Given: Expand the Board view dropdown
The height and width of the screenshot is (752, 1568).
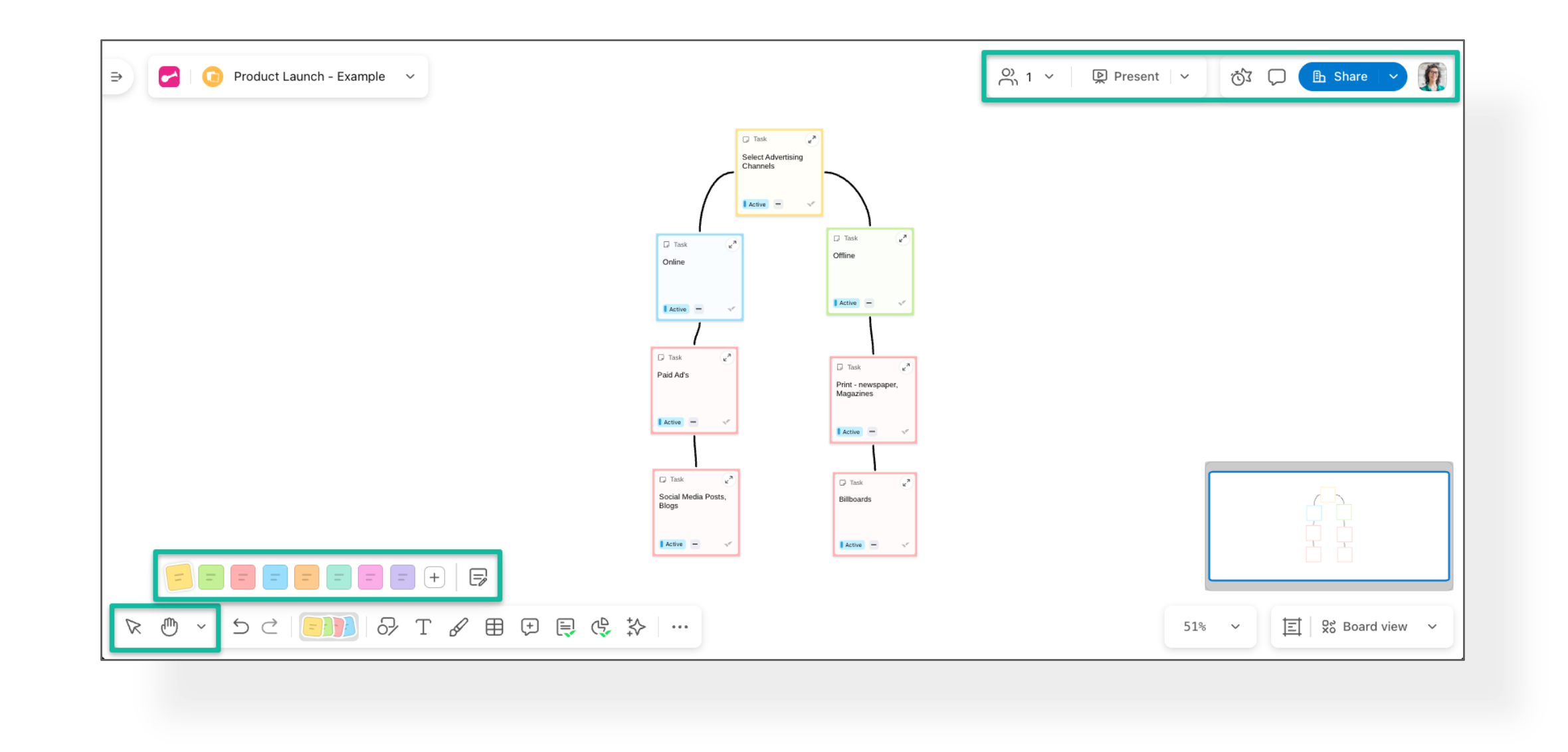Looking at the screenshot, I should tap(1432, 627).
